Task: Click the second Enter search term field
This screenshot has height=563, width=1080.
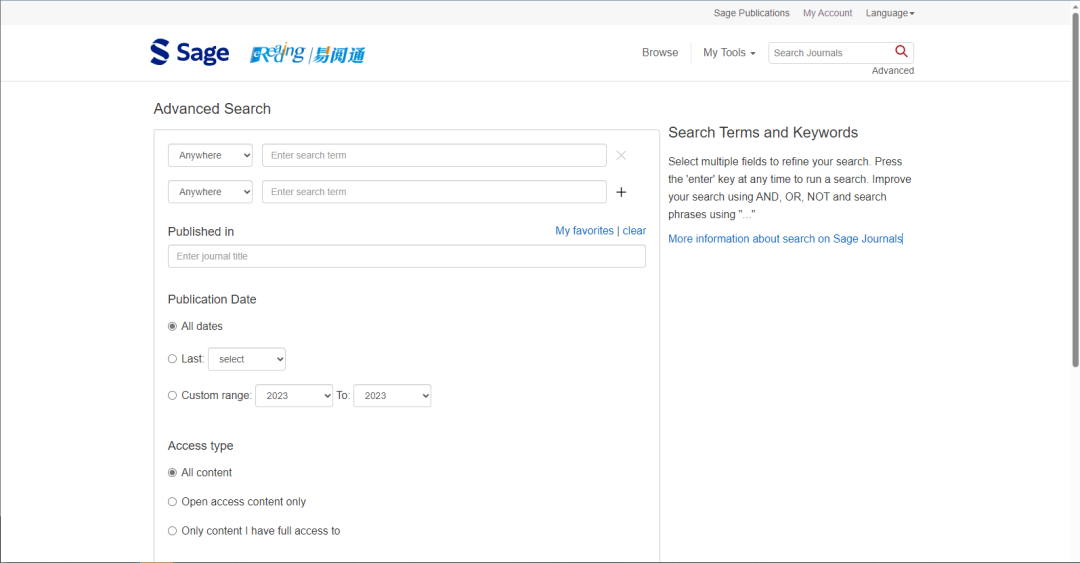Action: tap(434, 192)
